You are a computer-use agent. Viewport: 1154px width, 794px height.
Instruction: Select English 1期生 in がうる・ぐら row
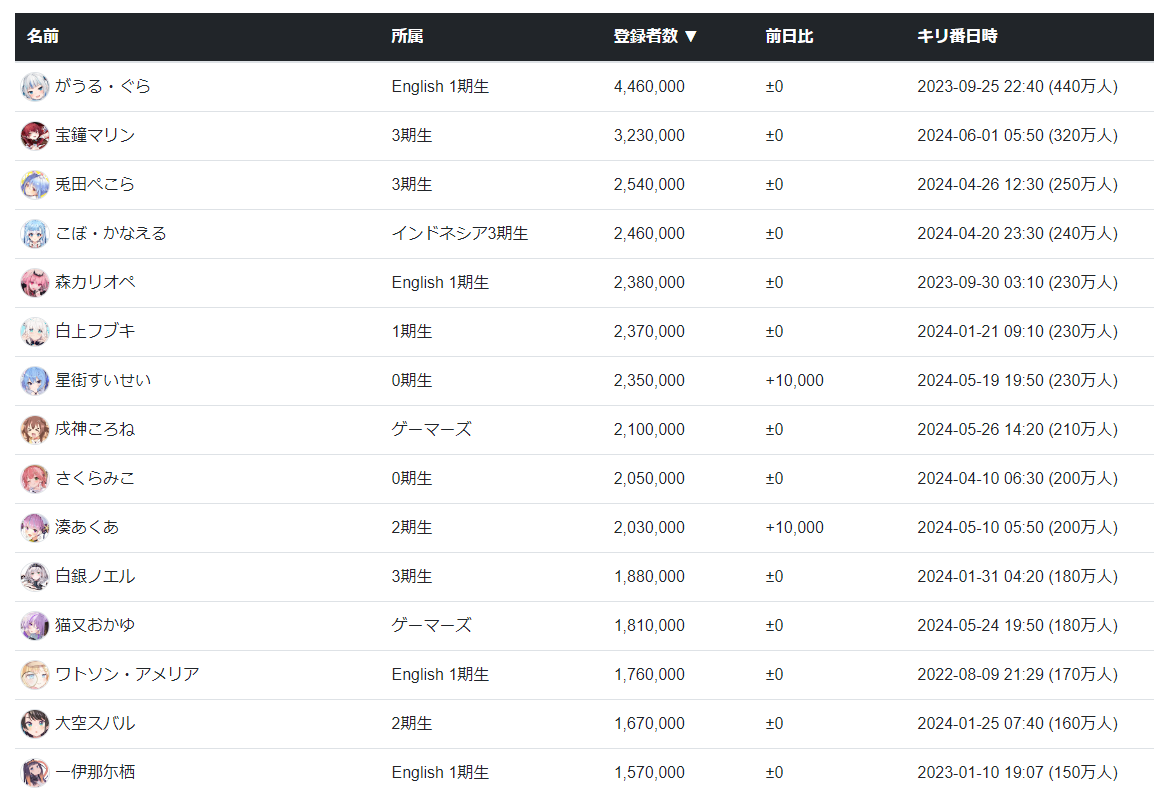click(440, 86)
